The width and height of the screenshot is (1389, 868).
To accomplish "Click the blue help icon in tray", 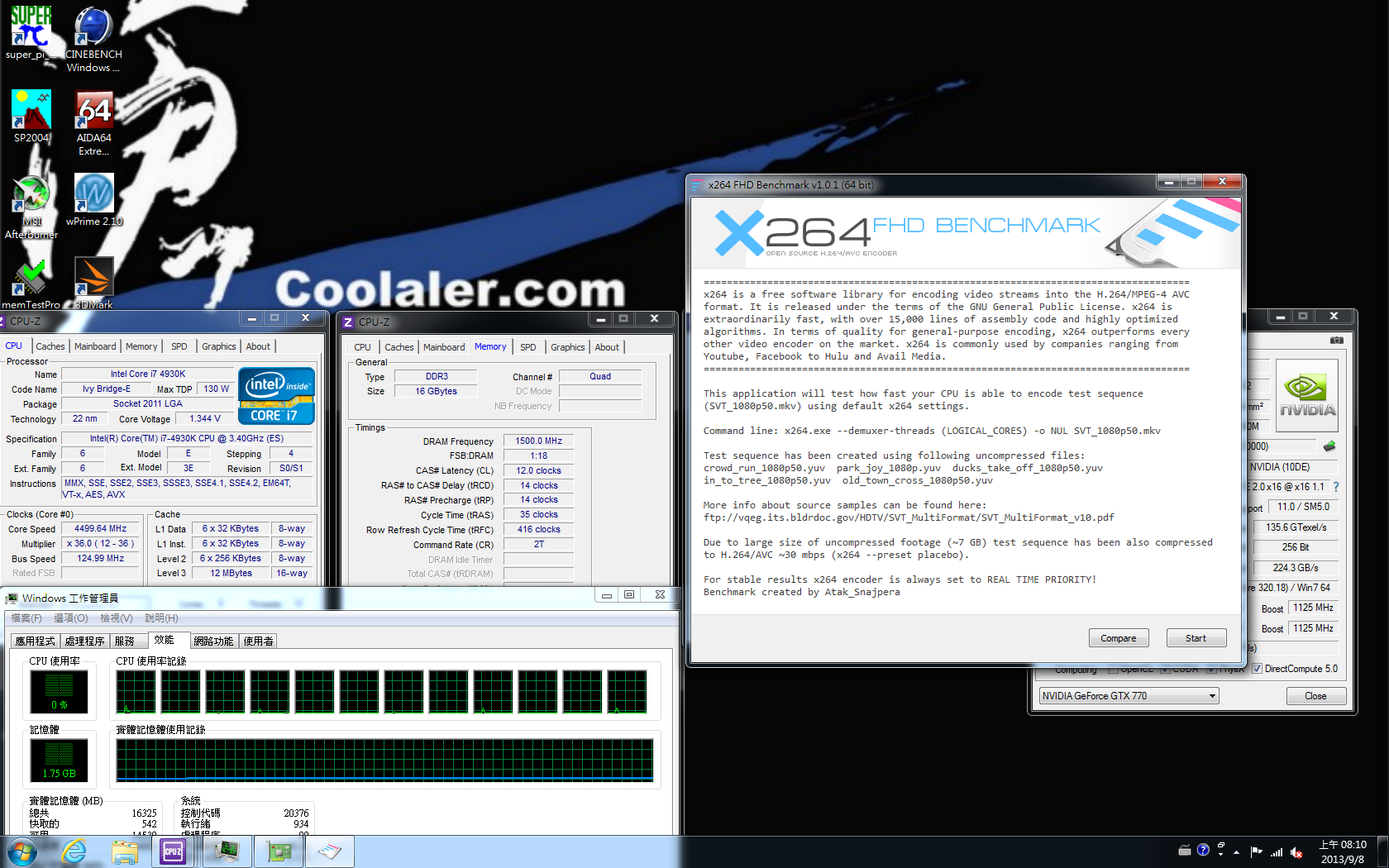I will click(1203, 849).
